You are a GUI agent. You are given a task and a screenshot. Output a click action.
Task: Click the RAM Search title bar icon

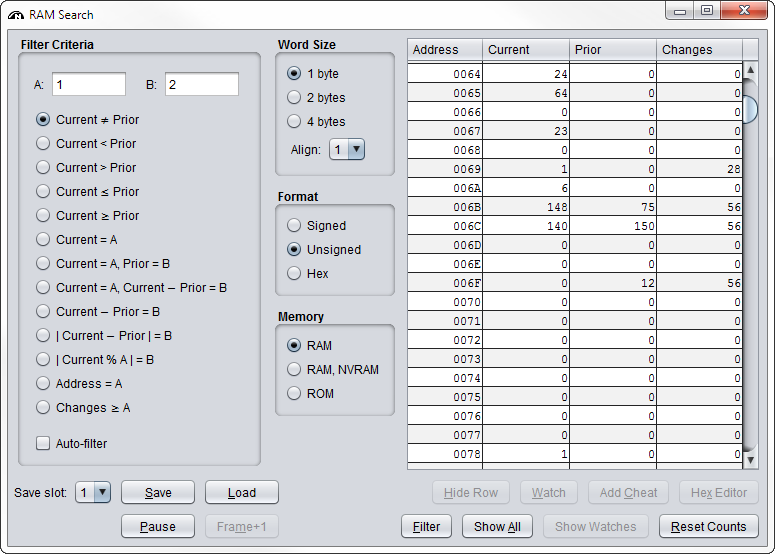(x=15, y=15)
